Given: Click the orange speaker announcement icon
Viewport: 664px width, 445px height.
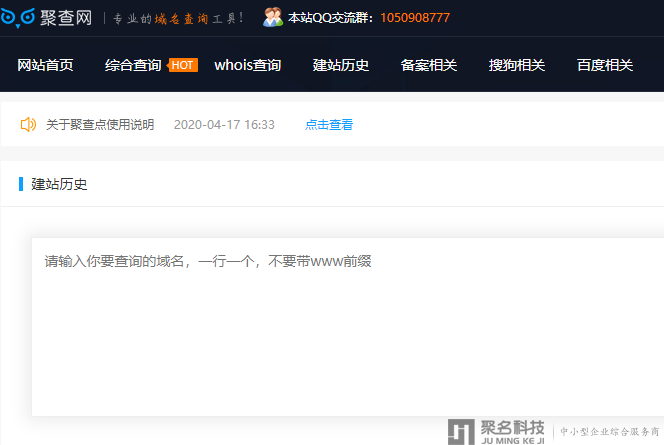Looking at the screenshot, I should click(28, 125).
